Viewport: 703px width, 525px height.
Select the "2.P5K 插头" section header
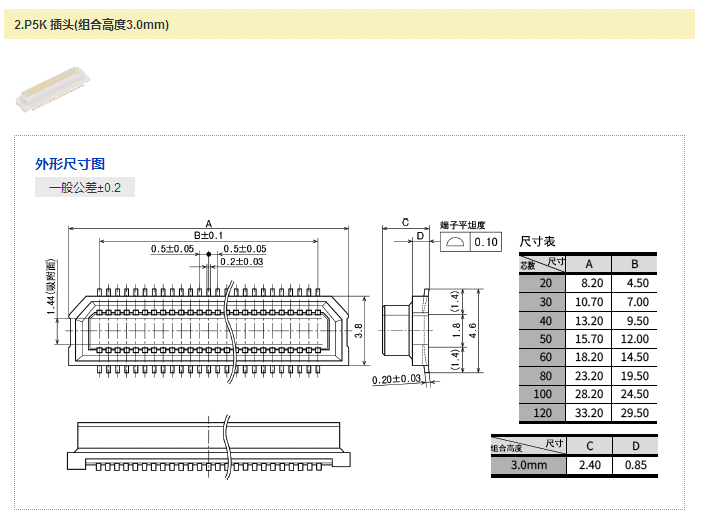click(x=92, y=24)
